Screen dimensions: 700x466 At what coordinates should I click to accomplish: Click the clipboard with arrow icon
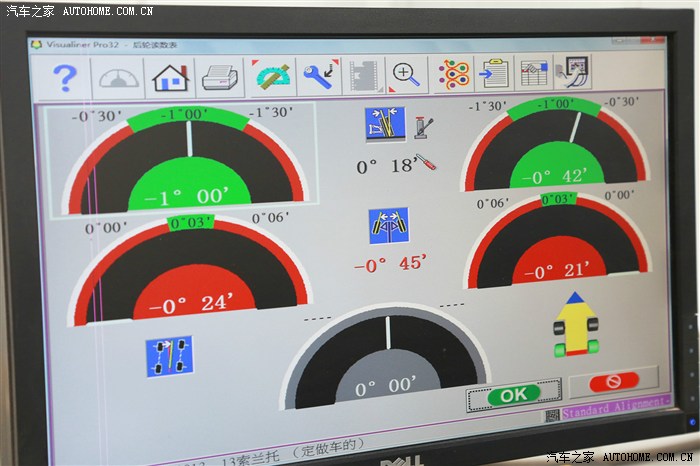tap(493, 73)
